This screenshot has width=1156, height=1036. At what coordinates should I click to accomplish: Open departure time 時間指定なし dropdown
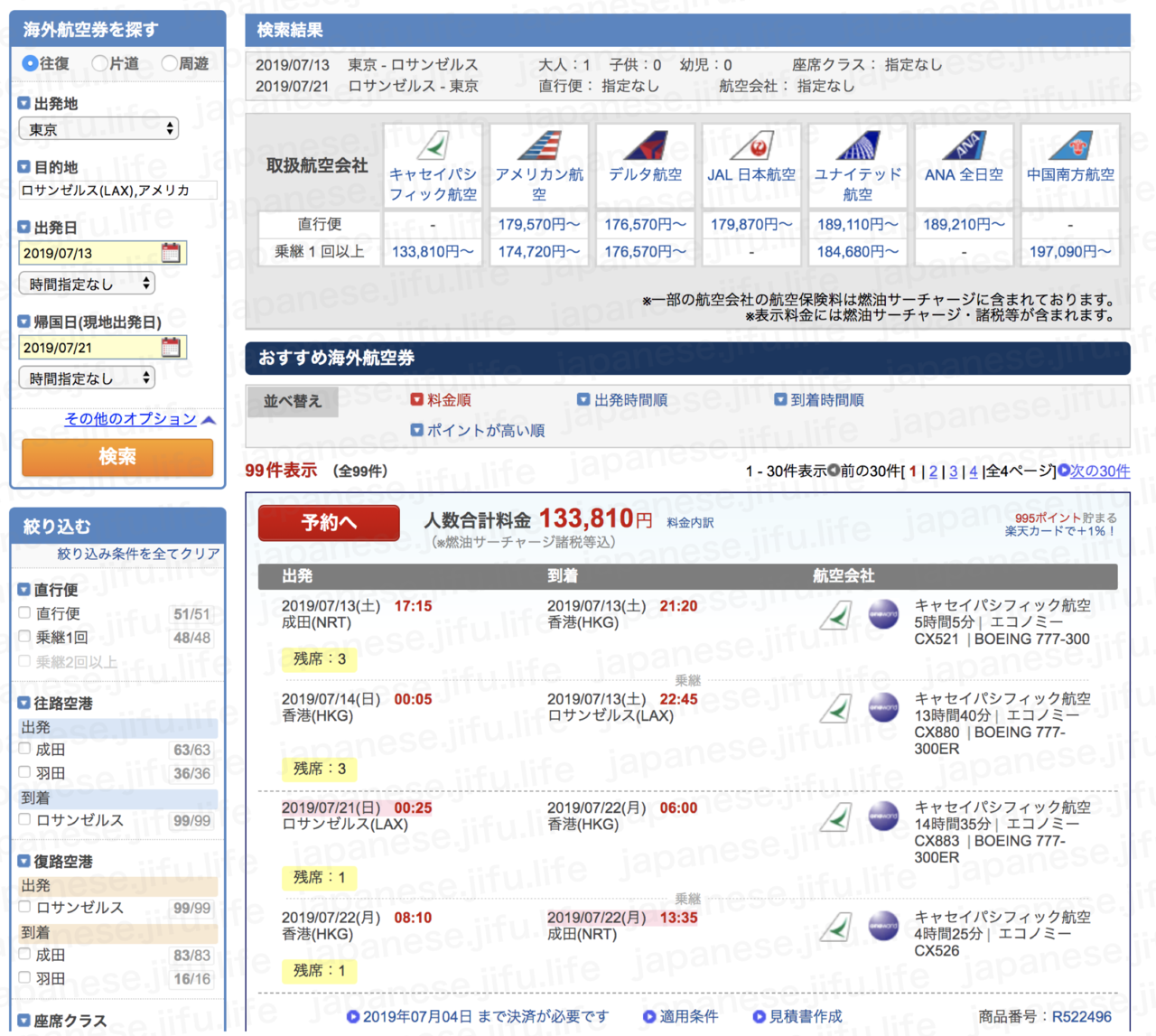pos(87,284)
